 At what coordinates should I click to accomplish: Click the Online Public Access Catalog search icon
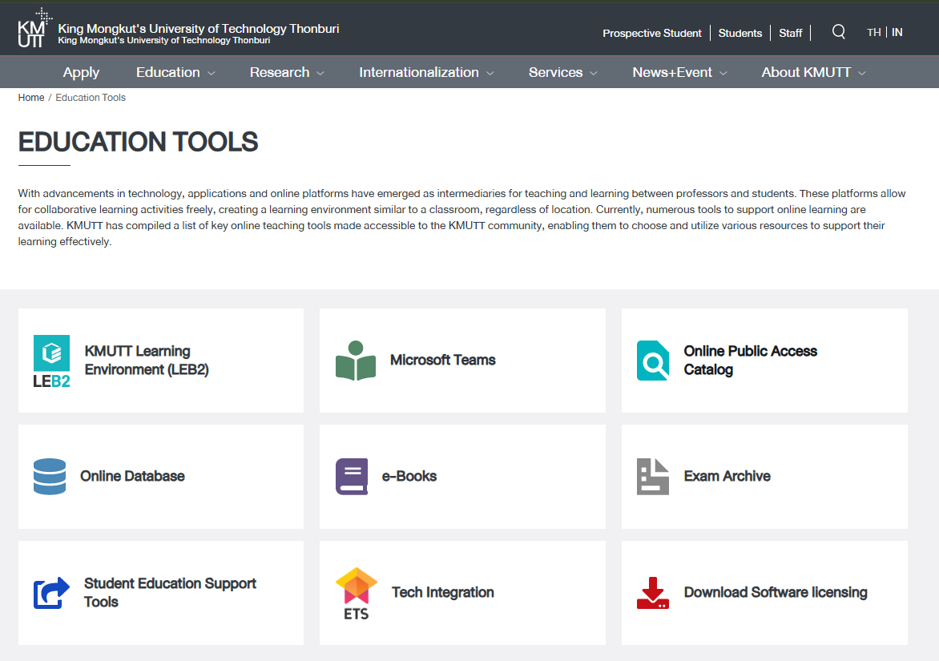click(x=653, y=360)
